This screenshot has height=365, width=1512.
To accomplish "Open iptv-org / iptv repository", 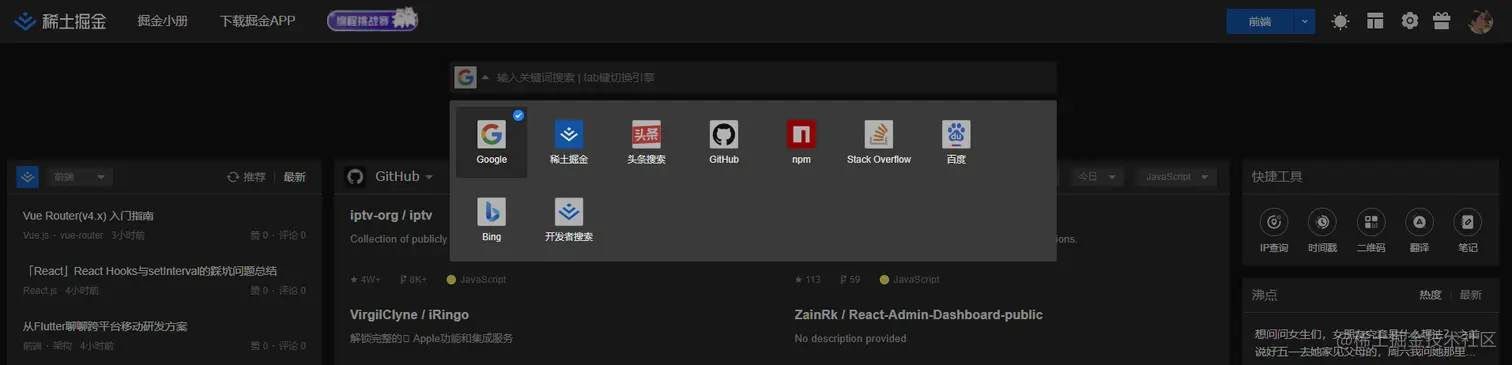I will coord(391,215).
